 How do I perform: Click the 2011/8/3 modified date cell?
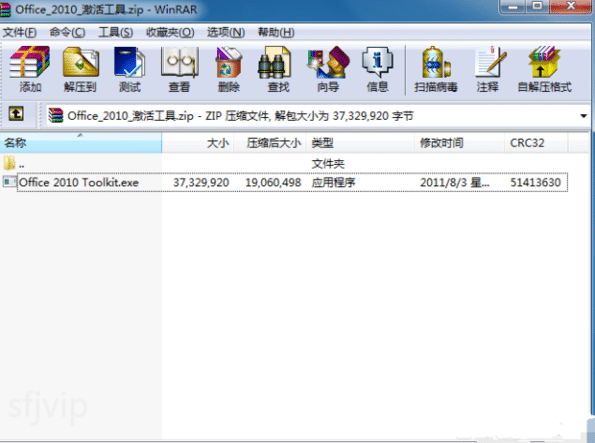click(455, 183)
